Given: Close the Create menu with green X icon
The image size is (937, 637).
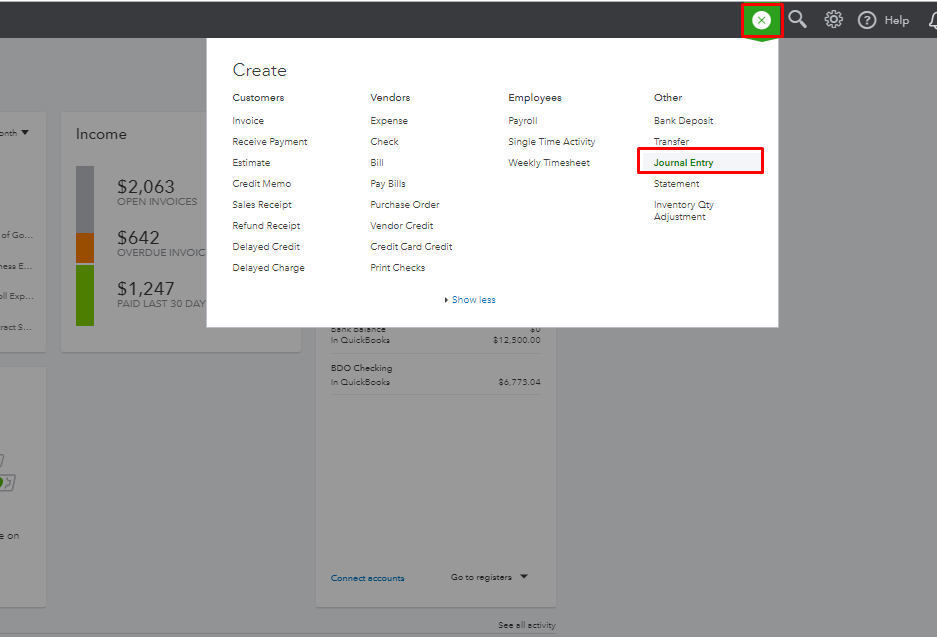Looking at the screenshot, I should pyautogui.click(x=762, y=20).
